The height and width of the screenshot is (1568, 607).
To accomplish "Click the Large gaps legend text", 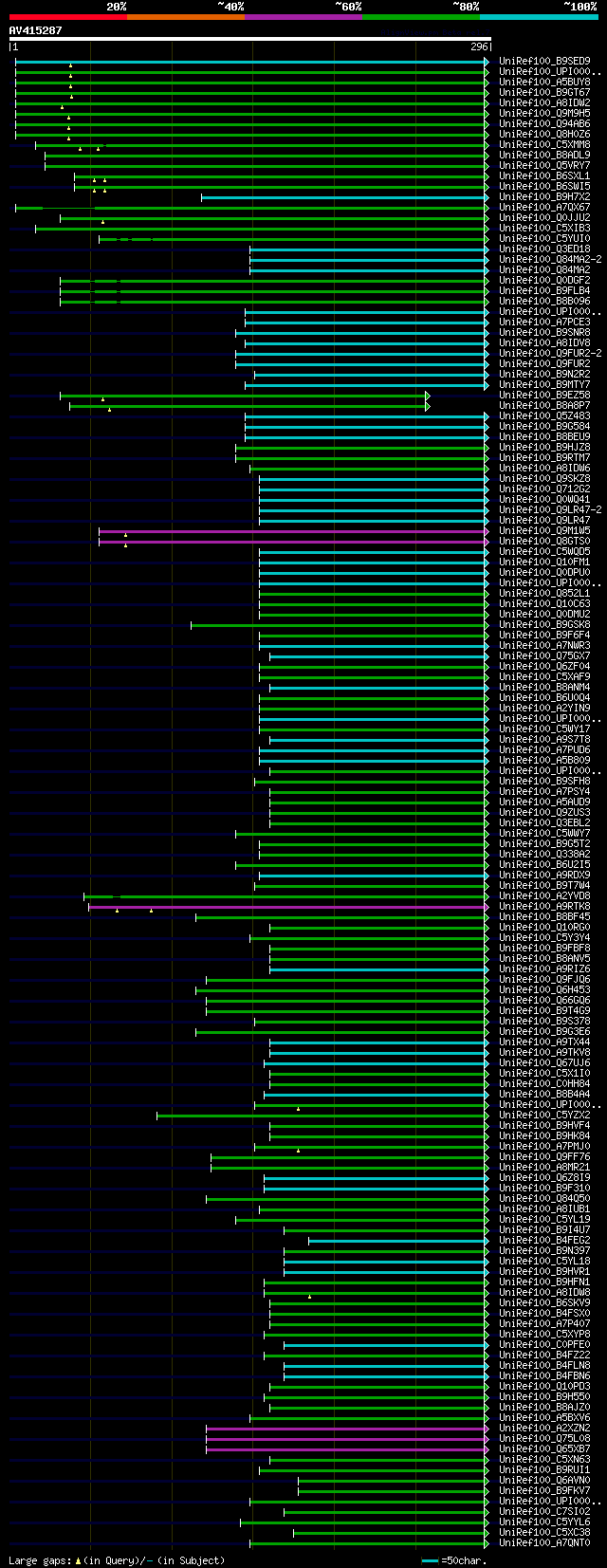I will point(117,1560).
